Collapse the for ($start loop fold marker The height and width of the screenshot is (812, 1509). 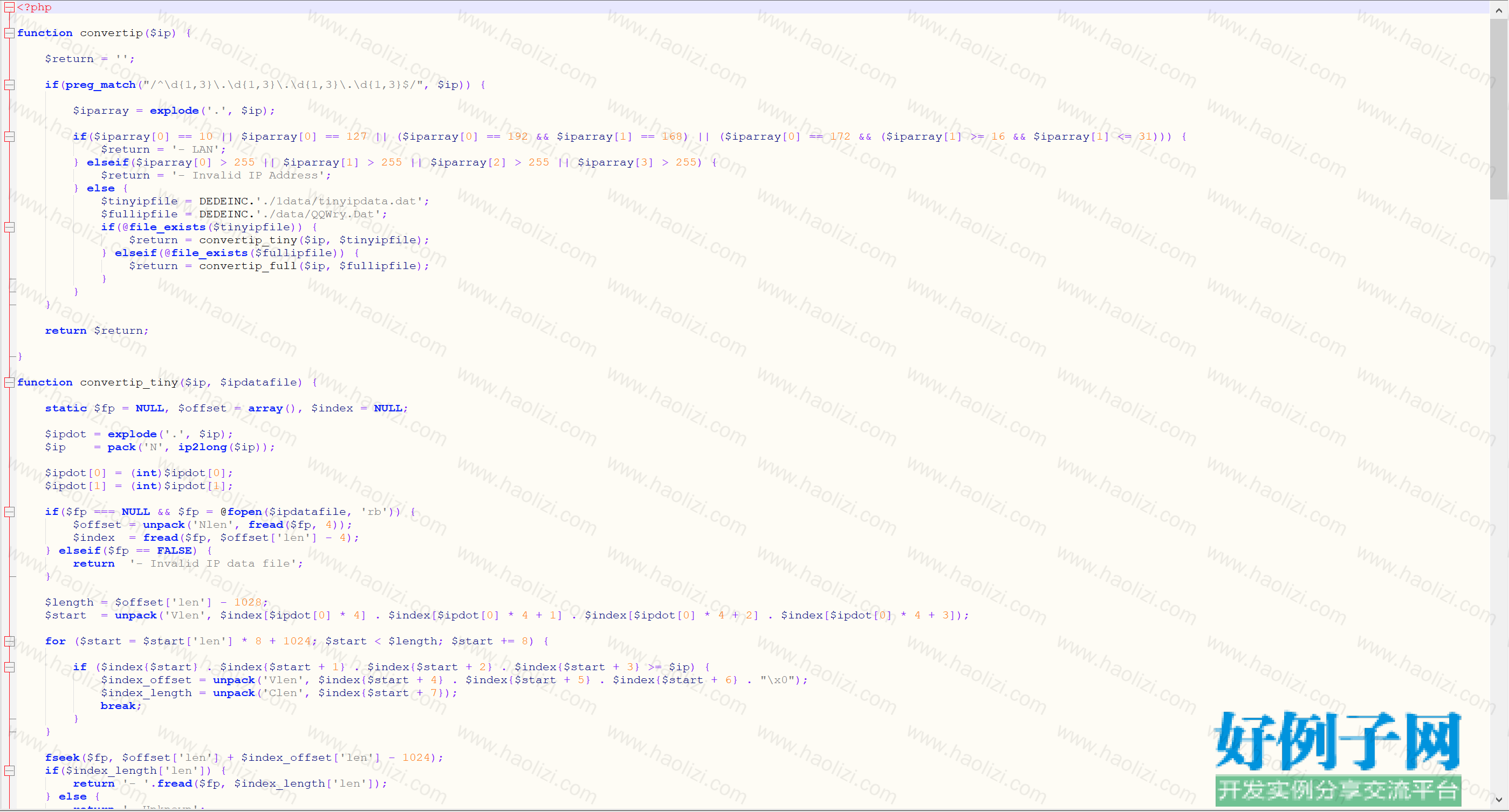pos(9,641)
